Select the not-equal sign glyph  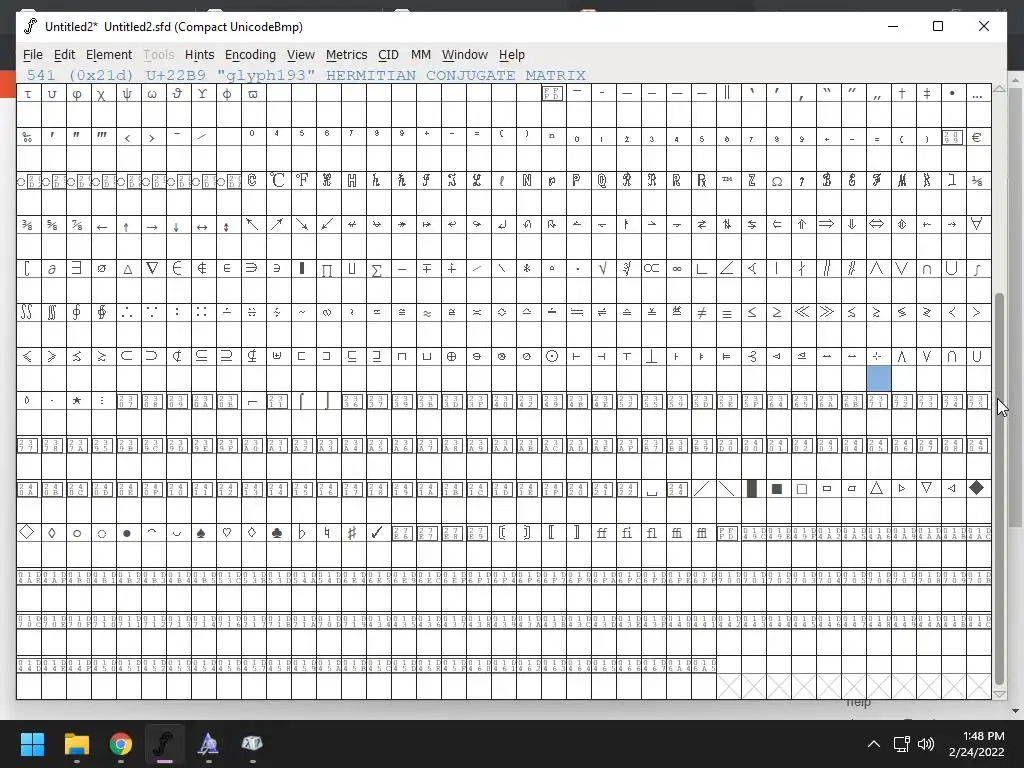coord(701,313)
